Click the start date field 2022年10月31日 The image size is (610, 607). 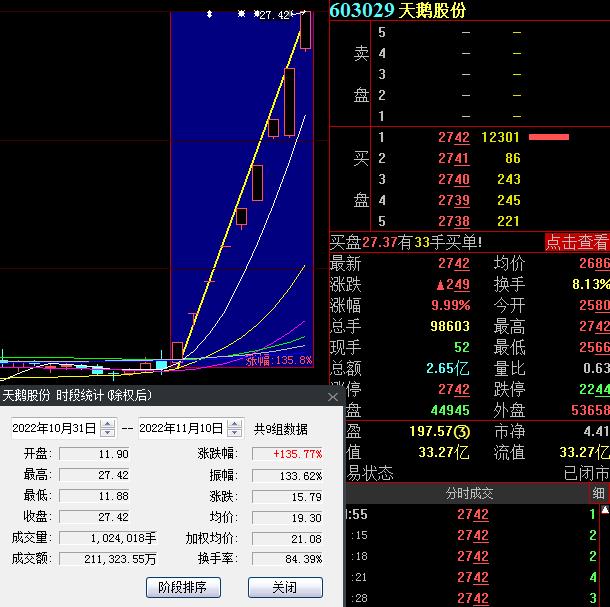54,428
